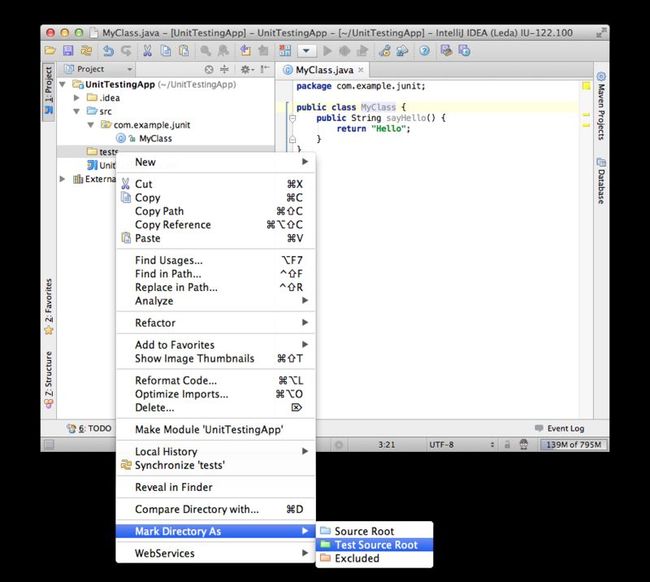
Task: Toggle the Database tool window
Action: click(x=601, y=181)
